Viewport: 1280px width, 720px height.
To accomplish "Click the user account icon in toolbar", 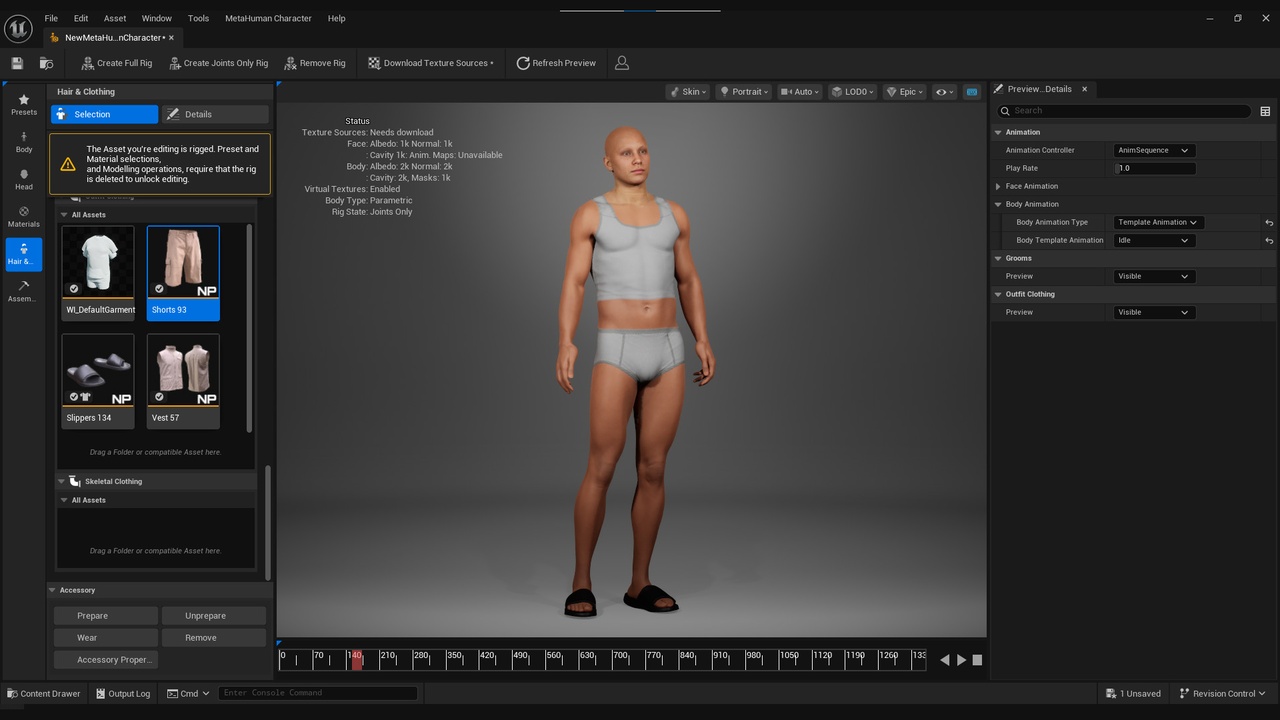I will pyautogui.click(x=622, y=63).
